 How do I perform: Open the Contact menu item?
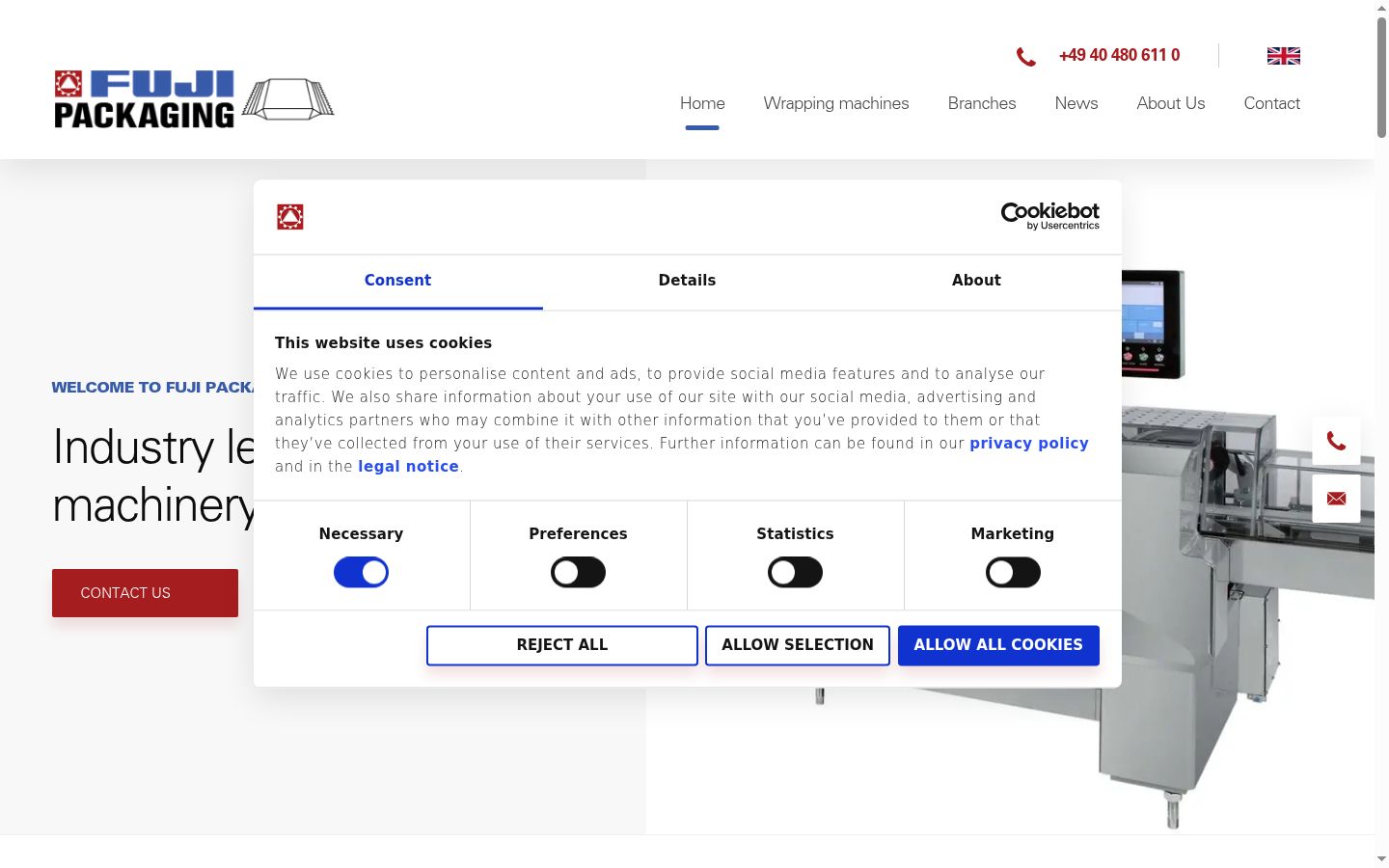point(1272,103)
